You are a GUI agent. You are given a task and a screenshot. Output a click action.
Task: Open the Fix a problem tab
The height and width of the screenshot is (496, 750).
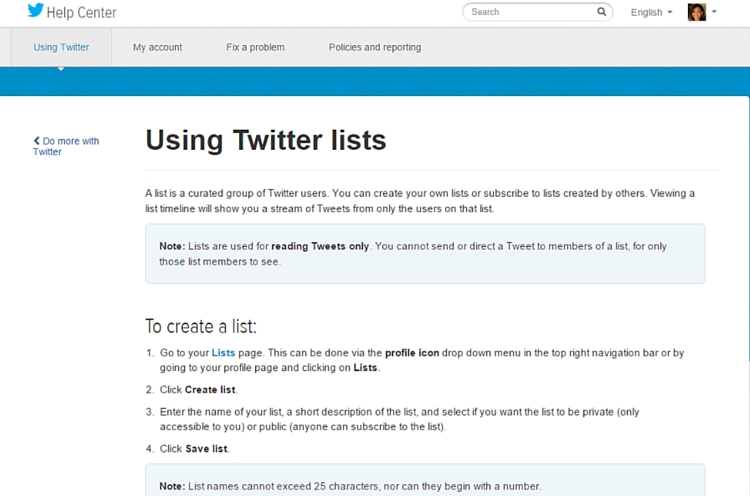click(x=255, y=47)
